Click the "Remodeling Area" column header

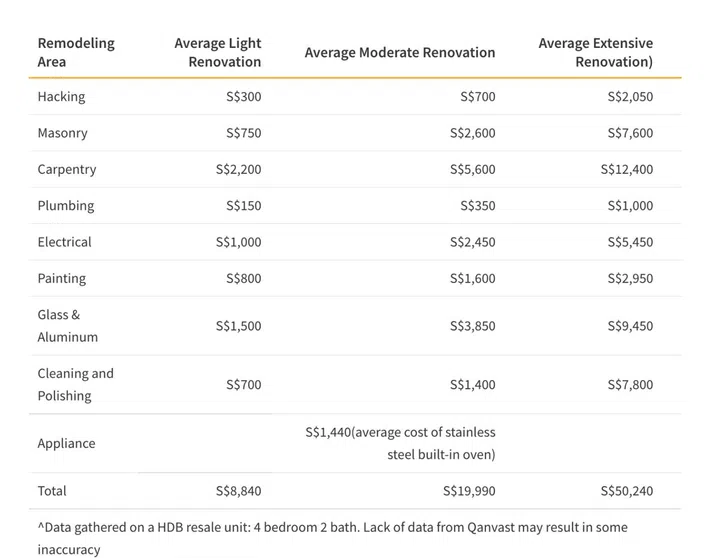(x=76, y=52)
